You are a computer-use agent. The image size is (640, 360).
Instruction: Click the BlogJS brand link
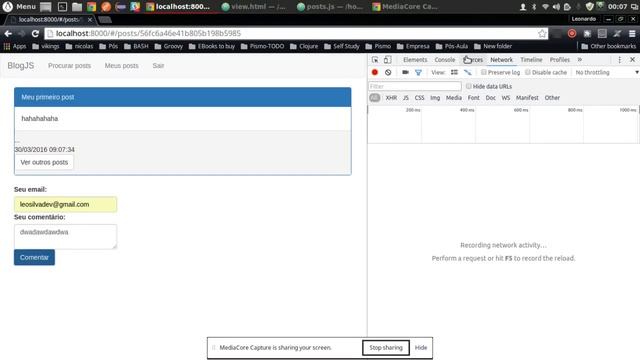coord(20,66)
